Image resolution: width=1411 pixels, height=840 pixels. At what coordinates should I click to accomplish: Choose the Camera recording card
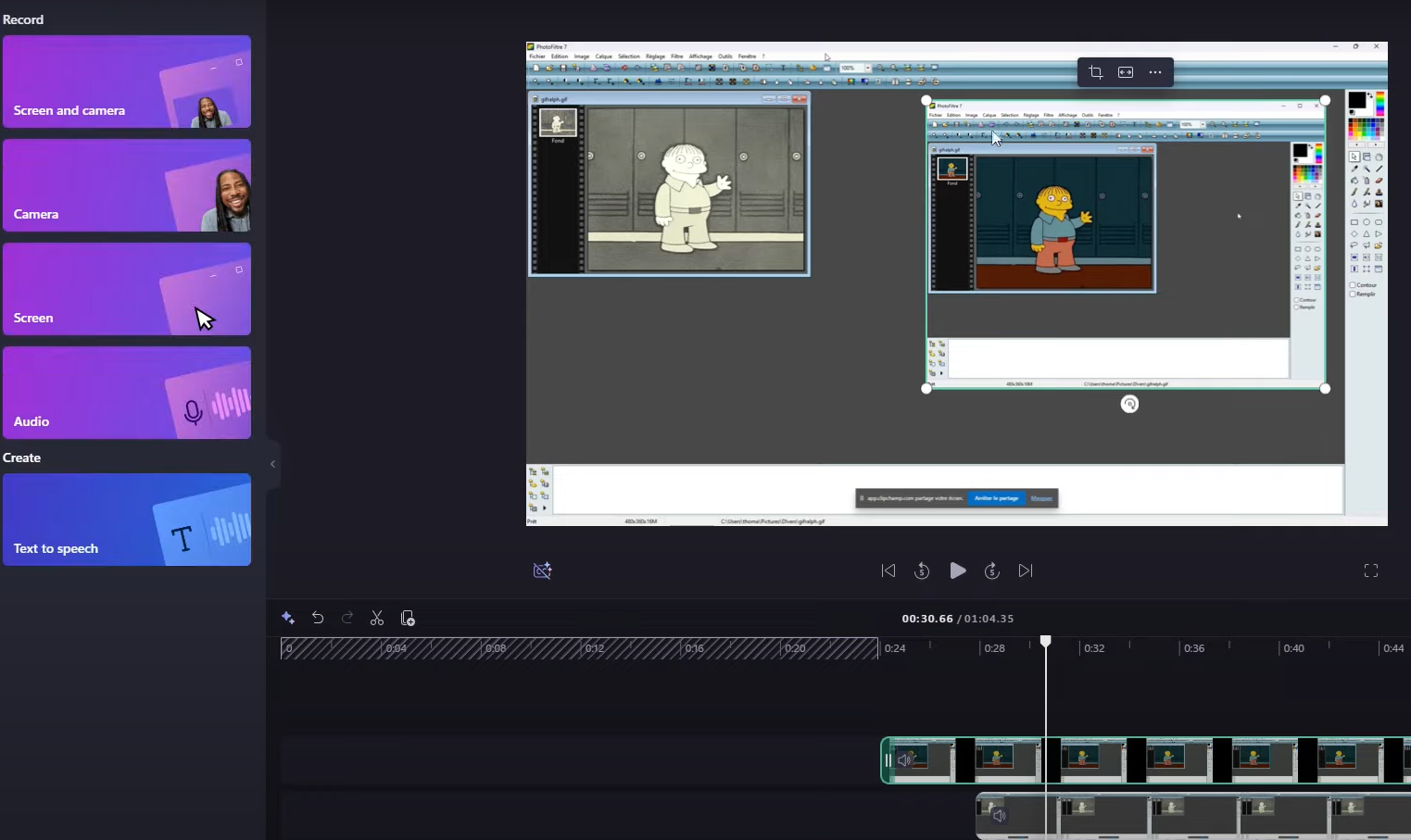pyautogui.click(x=127, y=185)
